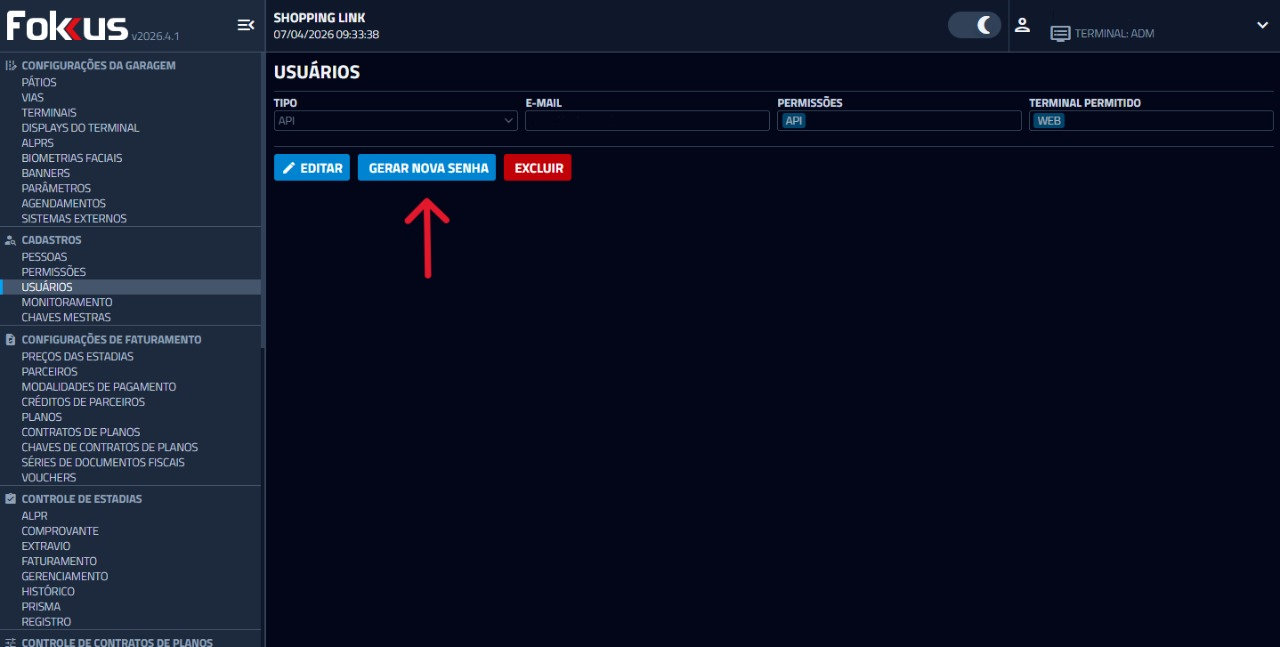Toggle the dark mode switch
The height and width of the screenshot is (647, 1280).
coord(974,25)
